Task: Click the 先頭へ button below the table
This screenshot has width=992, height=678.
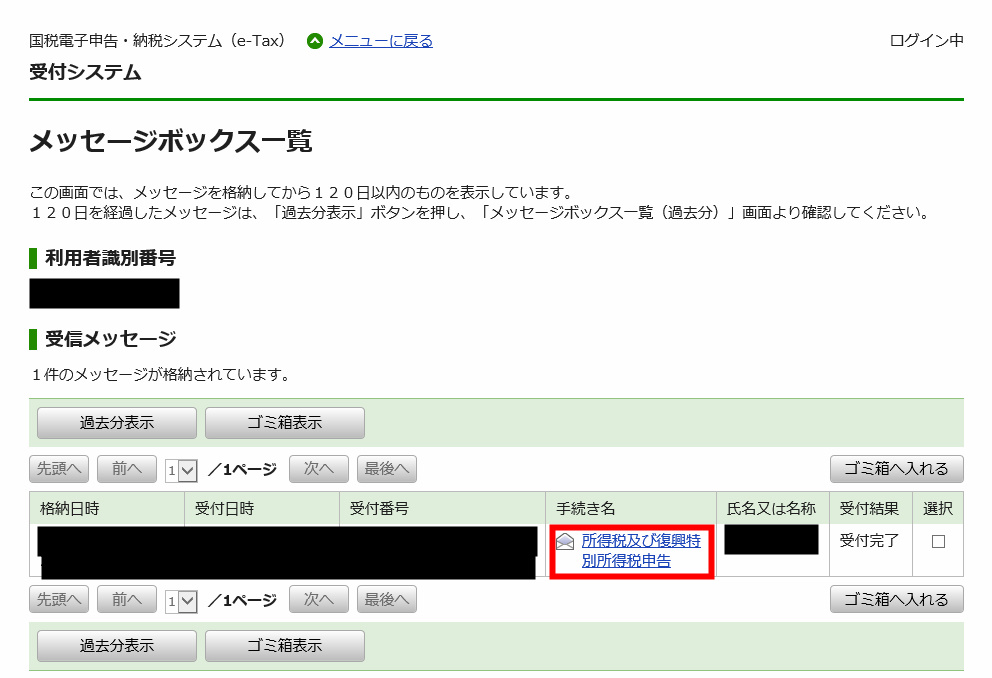Action: [59, 600]
